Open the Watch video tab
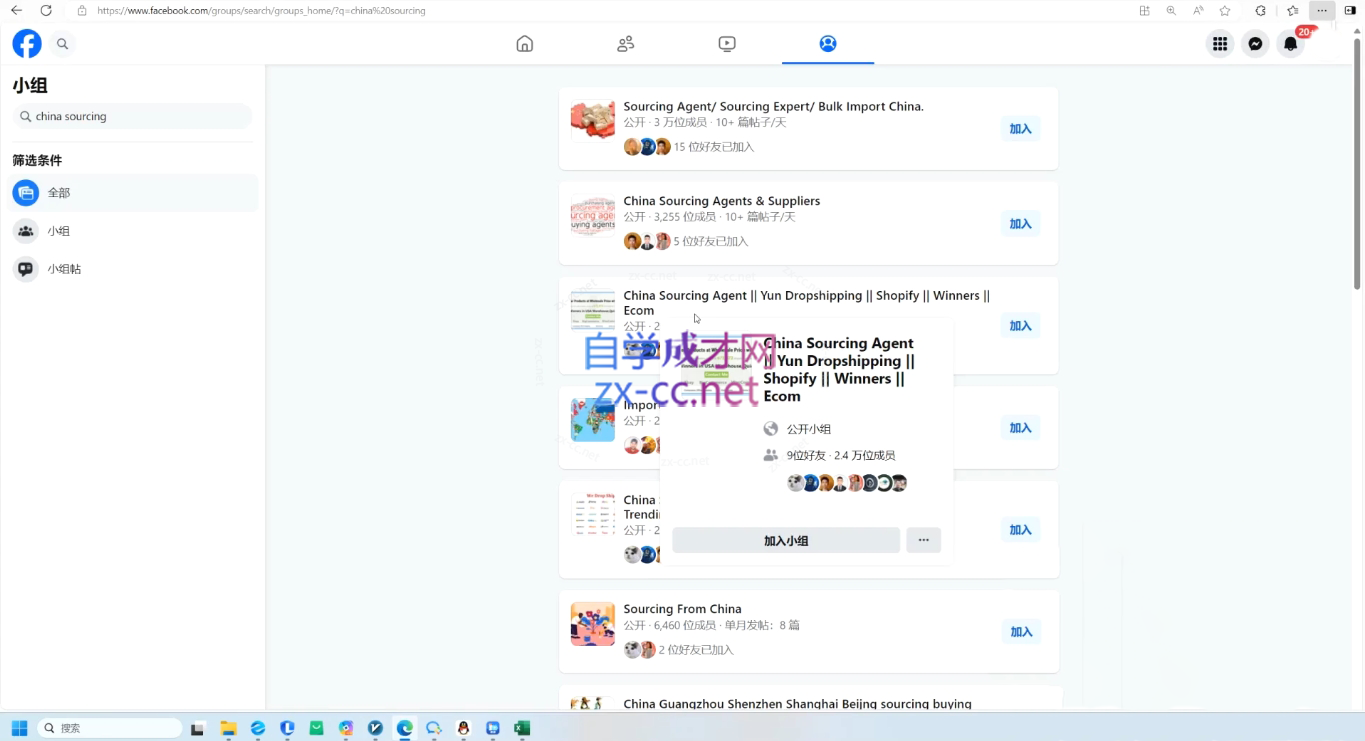Image resolution: width=1365 pixels, height=741 pixels. click(727, 44)
